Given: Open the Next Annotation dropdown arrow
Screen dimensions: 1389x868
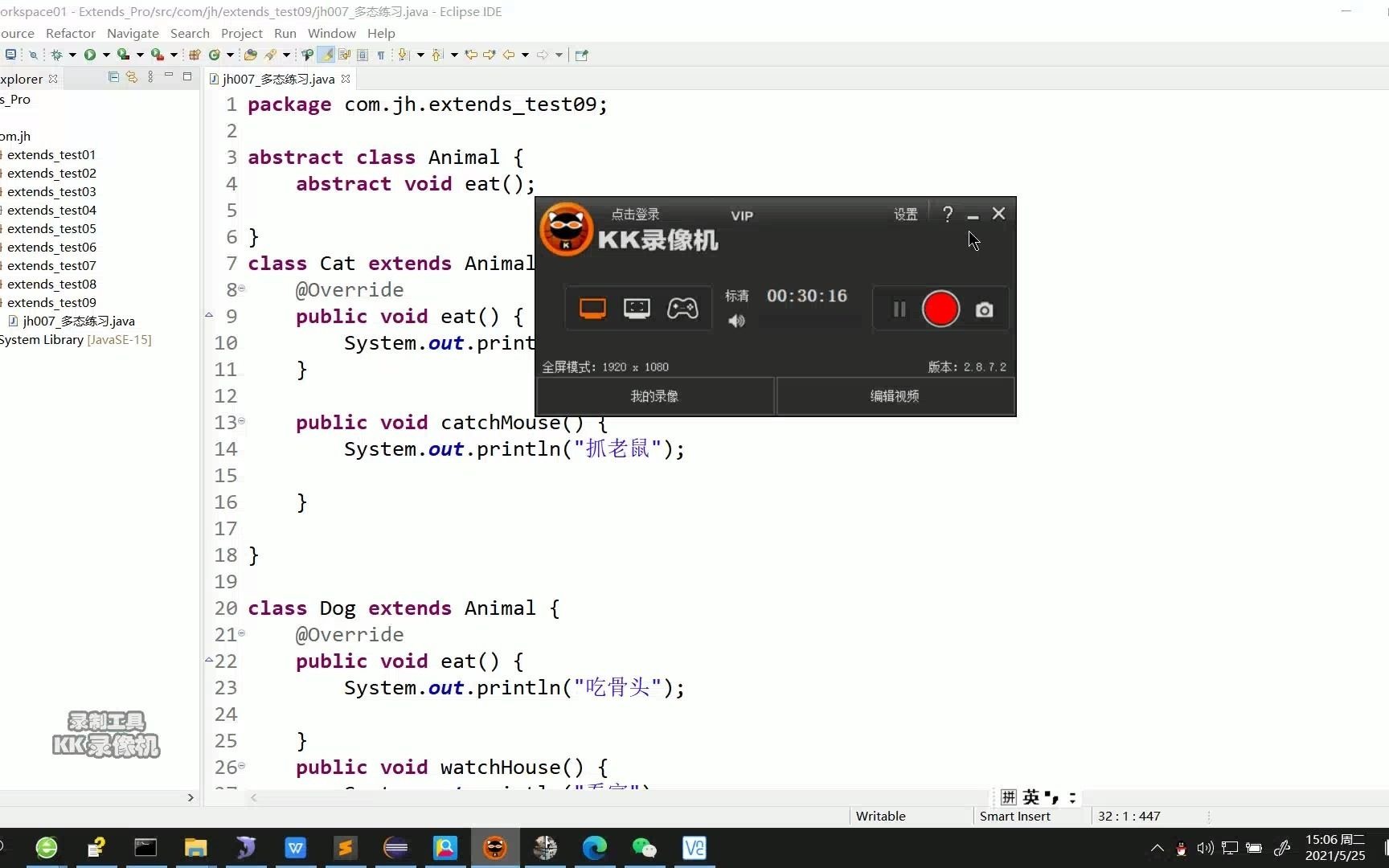Looking at the screenshot, I should 420,55.
